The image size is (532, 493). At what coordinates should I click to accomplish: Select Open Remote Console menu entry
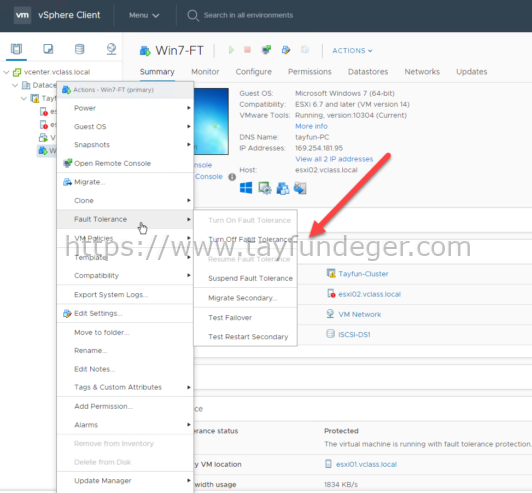(125, 163)
